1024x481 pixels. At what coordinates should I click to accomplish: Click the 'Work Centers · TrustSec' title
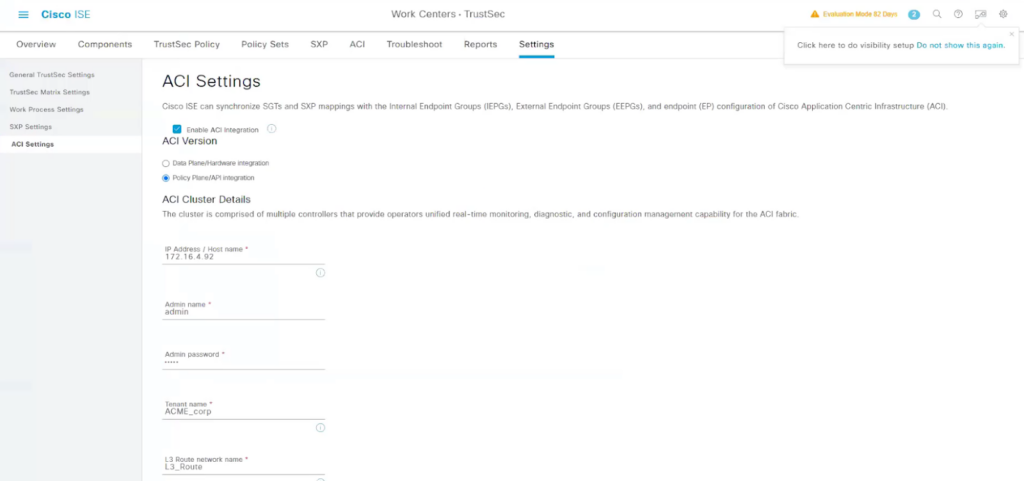(447, 14)
